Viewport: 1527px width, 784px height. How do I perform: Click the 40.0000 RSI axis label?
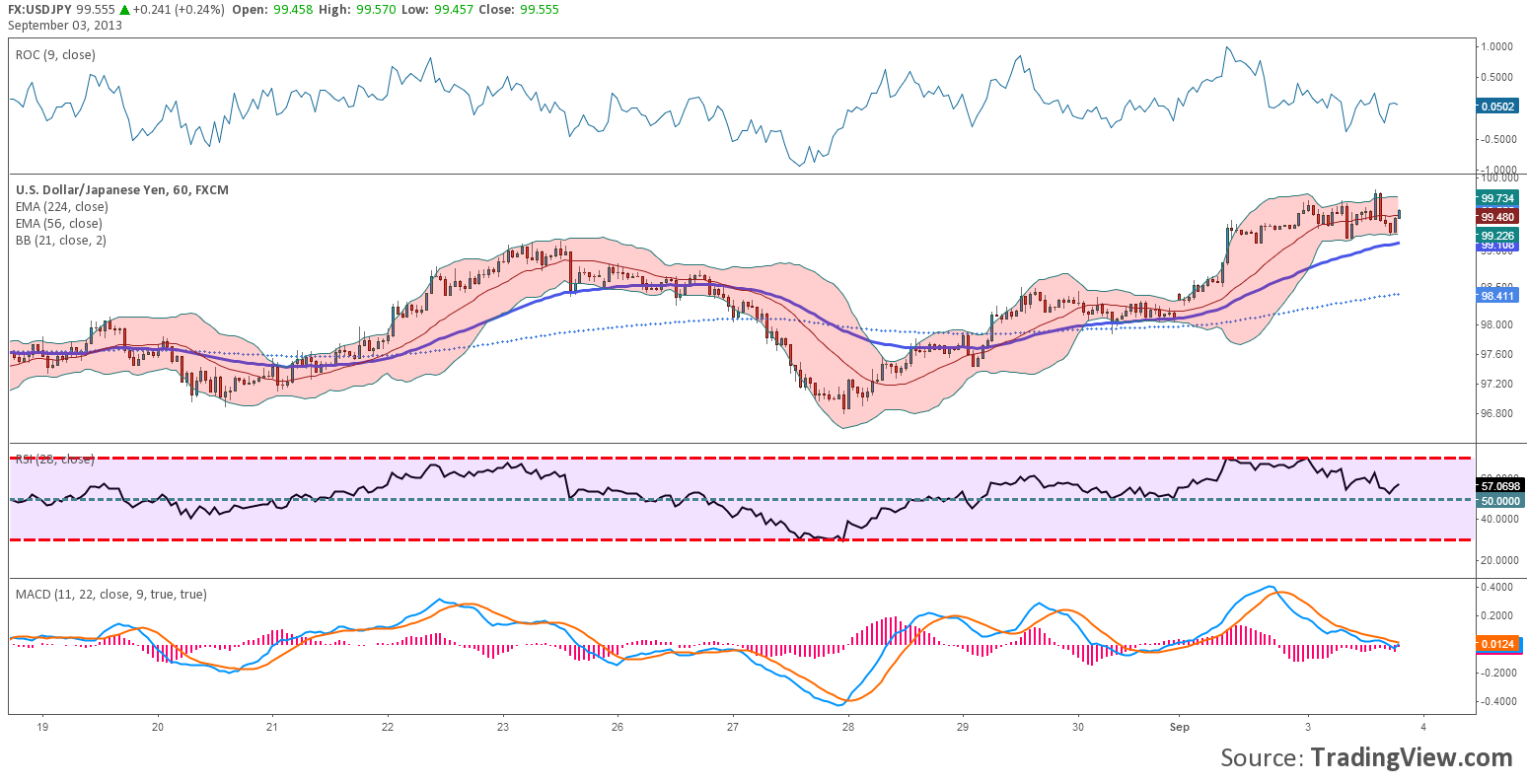pos(1499,519)
